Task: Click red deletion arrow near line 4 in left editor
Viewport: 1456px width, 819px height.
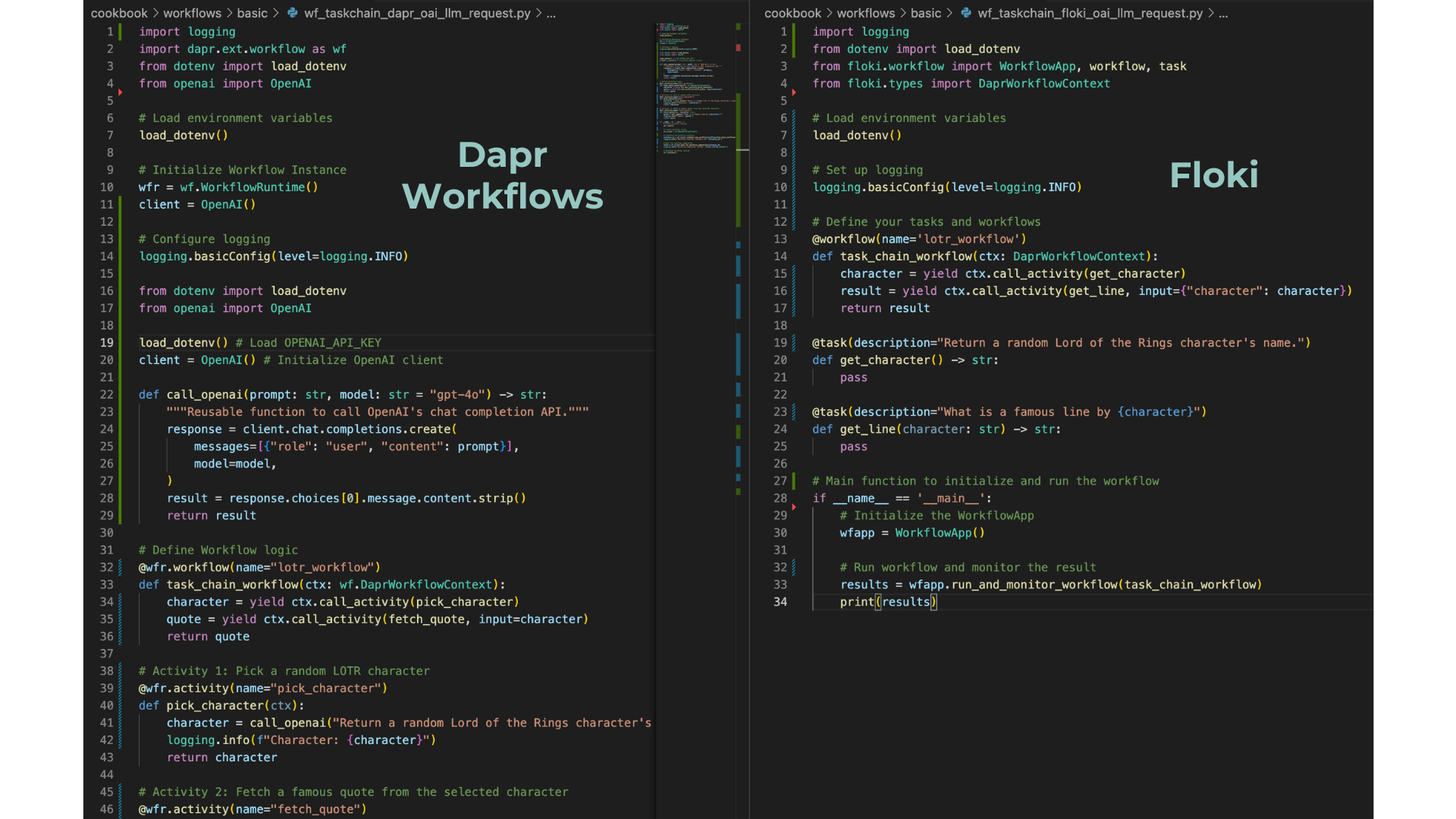Action: pos(121,93)
